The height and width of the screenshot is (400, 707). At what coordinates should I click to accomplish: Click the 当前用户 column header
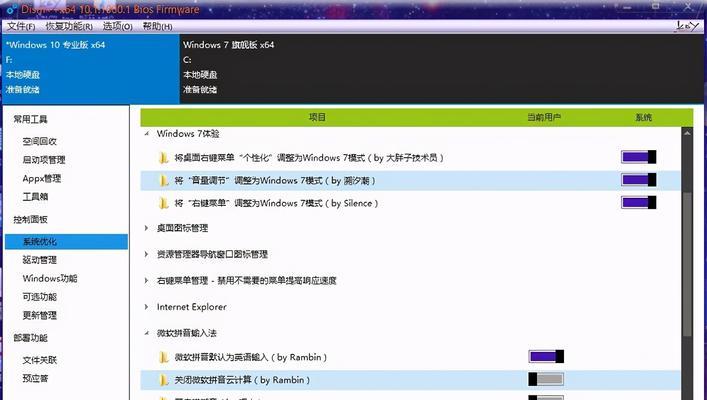click(x=544, y=117)
